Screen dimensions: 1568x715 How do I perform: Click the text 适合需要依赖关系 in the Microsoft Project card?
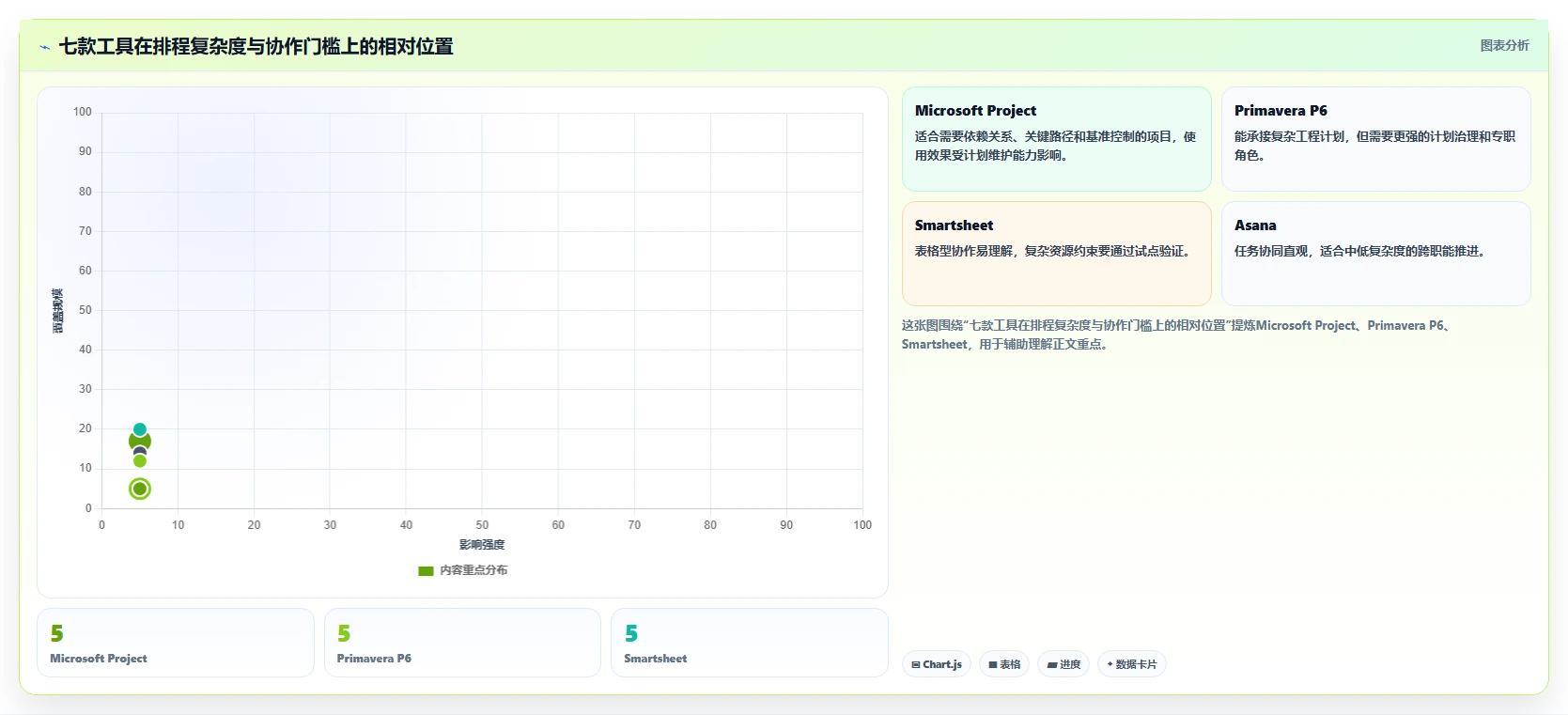pyautogui.click(x=963, y=136)
